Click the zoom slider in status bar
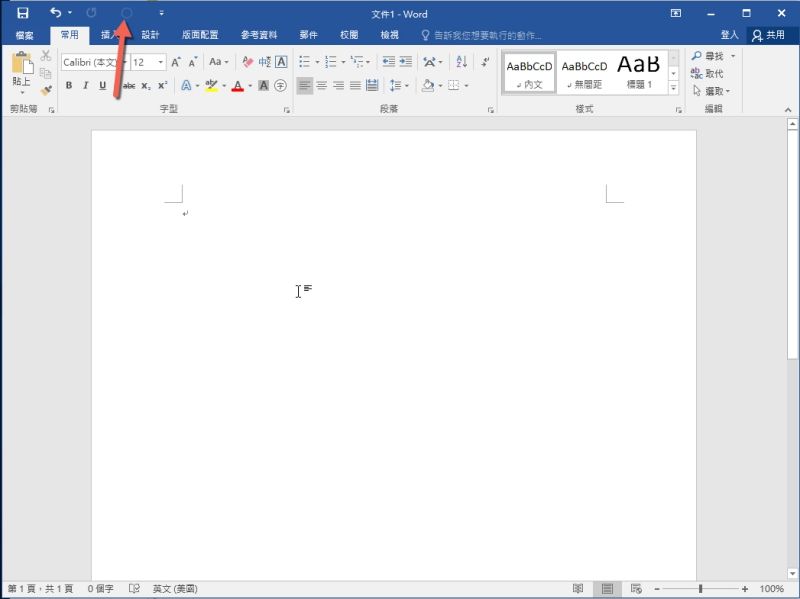800x599 pixels. pyautogui.click(x=700, y=589)
